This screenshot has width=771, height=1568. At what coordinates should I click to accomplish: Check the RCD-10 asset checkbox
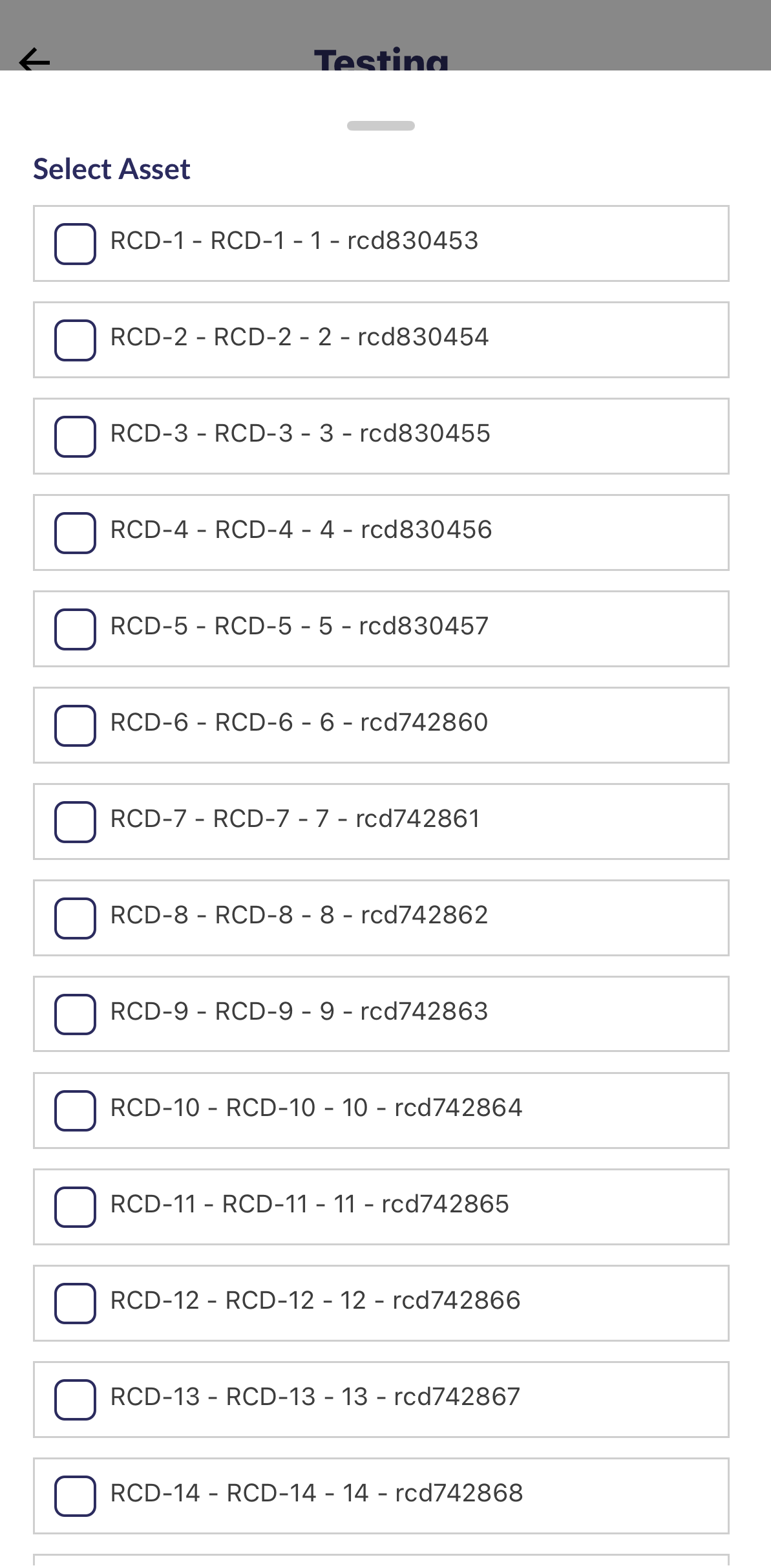[75, 1111]
